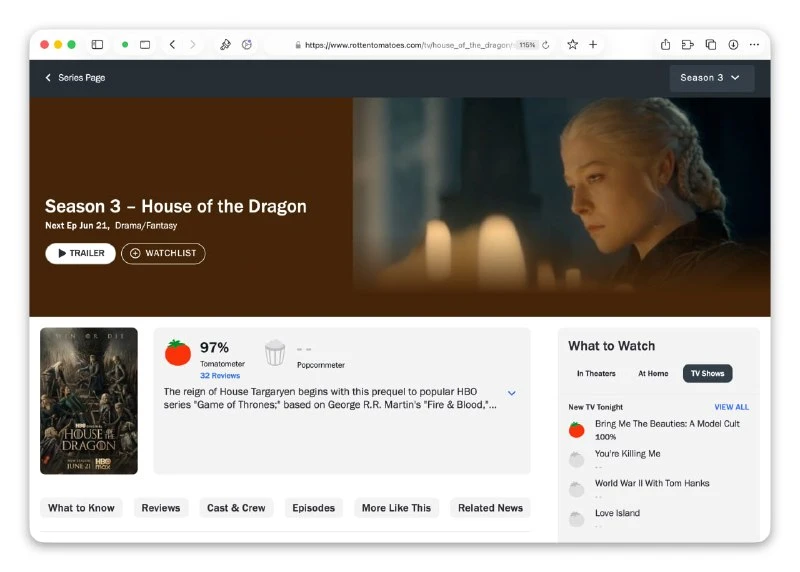Click the rottentomatoes.com address bar
The image size is (800, 572).
tap(408, 45)
